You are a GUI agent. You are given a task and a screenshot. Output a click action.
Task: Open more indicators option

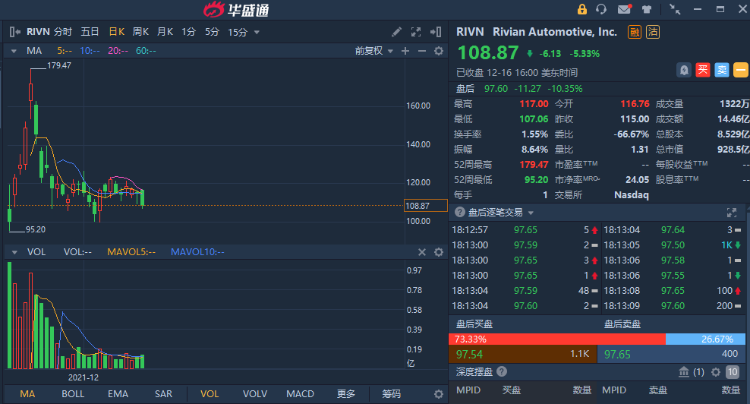346,394
